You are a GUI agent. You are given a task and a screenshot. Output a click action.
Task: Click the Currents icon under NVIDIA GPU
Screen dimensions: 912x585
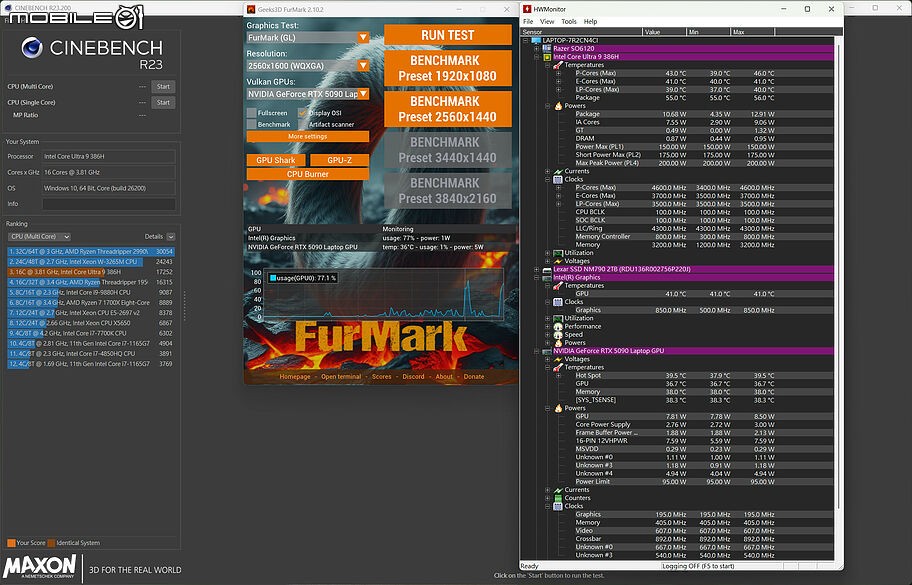pyautogui.click(x=558, y=490)
